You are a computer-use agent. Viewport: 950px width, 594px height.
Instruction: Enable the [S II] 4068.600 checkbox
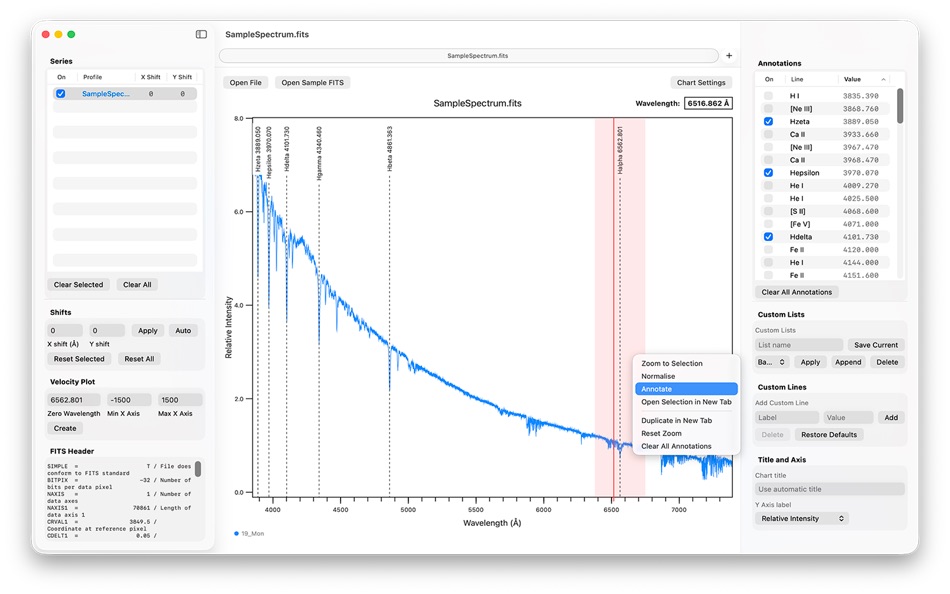(768, 211)
